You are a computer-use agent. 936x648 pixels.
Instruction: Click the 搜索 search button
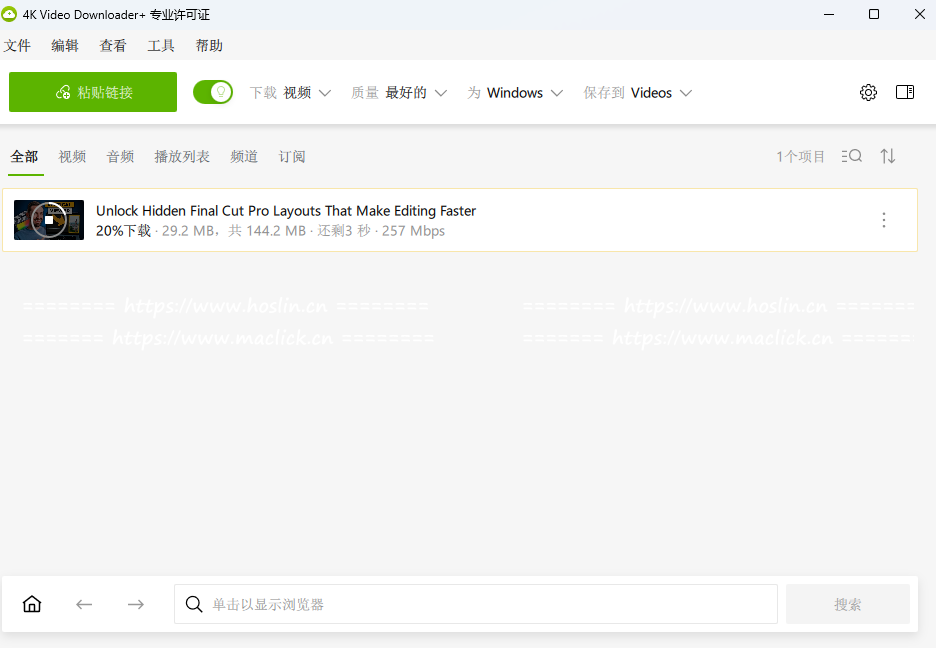click(848, 604)
